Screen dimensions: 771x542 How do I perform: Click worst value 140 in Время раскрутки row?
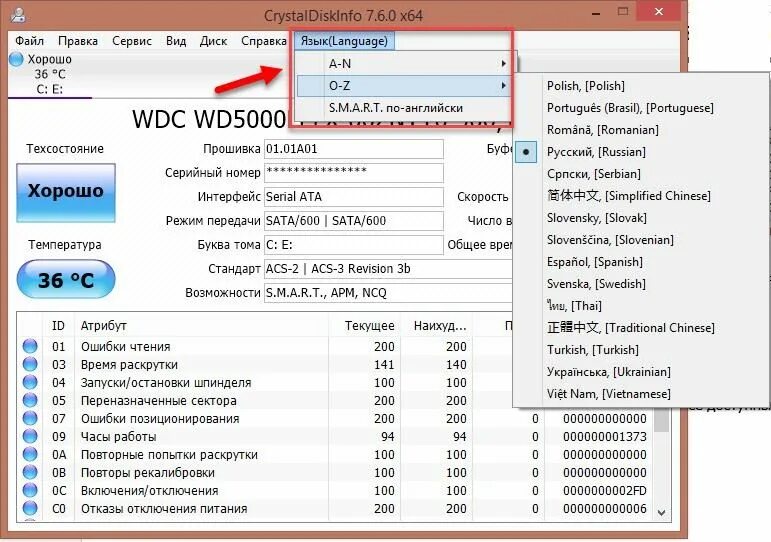(456, 365)
